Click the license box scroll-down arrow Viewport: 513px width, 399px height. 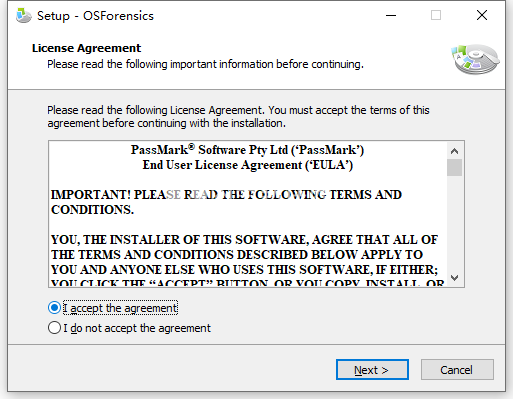coord(454,277)
